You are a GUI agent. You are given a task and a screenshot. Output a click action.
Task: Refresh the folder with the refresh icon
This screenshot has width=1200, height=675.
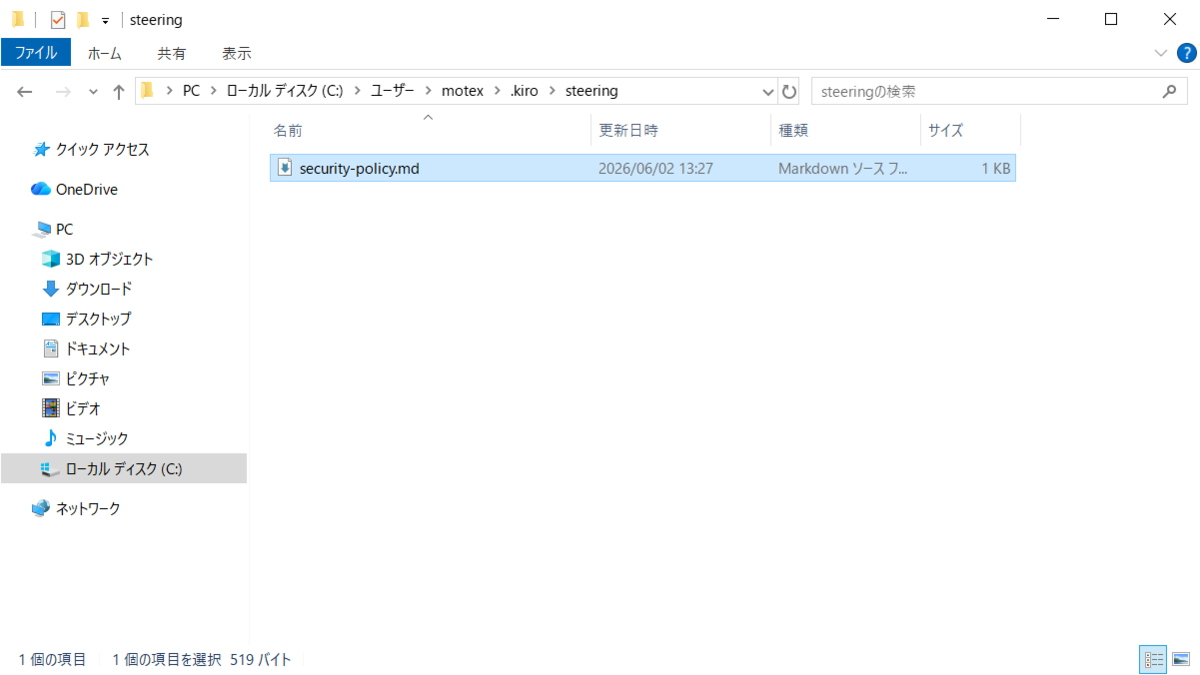click(x=789, y=91)
